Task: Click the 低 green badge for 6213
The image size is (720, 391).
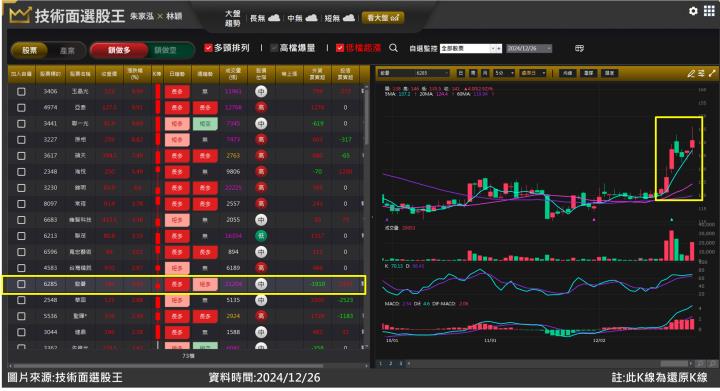Action: [x=261, y=236]
